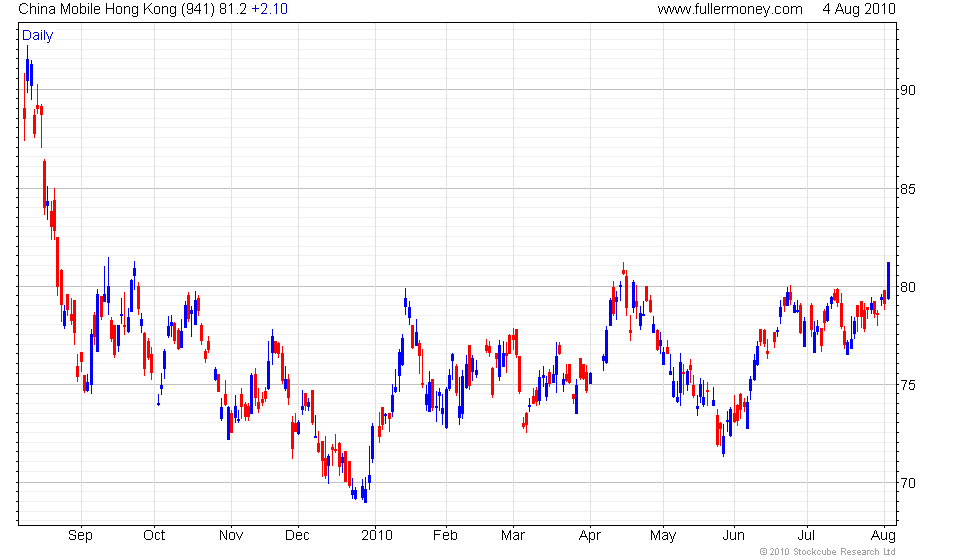Click the 'Nov' month label on time axis

[x=231, y=536]
